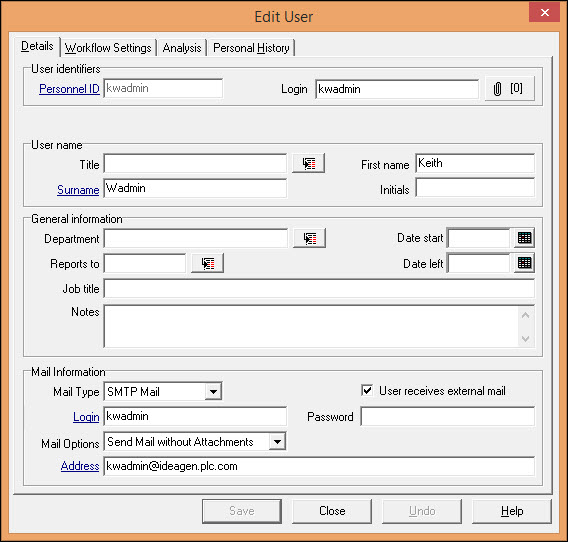Open the Date left calendar picker

[x=524, y=263]
